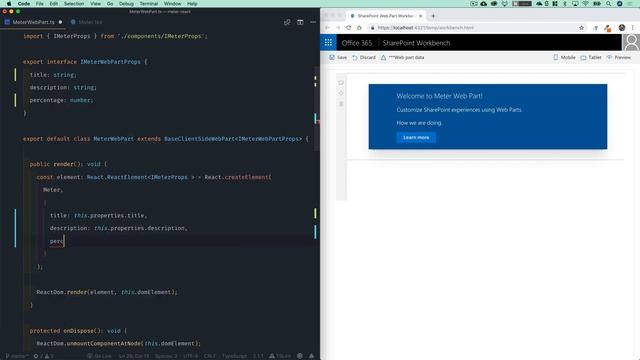Change CRLF end of line sequence
640x360 pixels.
click(210, 356)
